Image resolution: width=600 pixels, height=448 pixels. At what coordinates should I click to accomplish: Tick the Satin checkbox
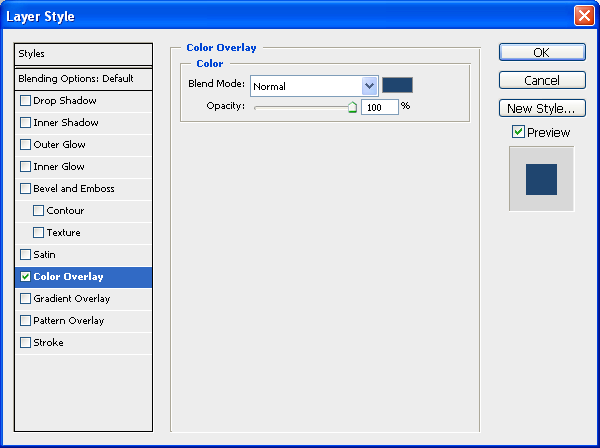pos(25,254)
